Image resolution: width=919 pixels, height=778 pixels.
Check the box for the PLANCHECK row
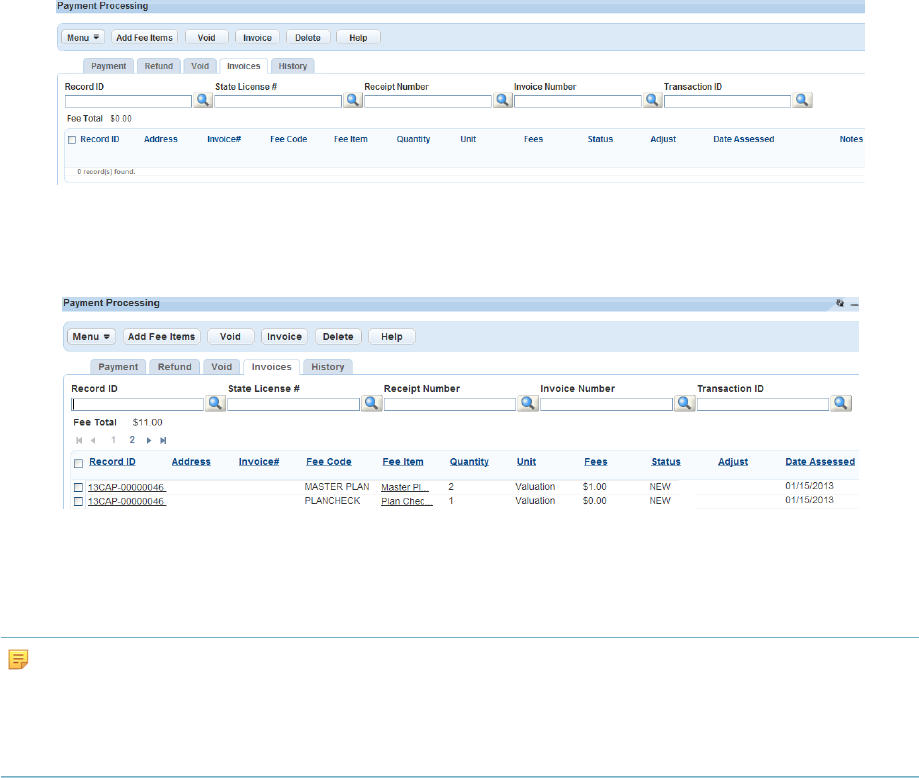point(78,501)
